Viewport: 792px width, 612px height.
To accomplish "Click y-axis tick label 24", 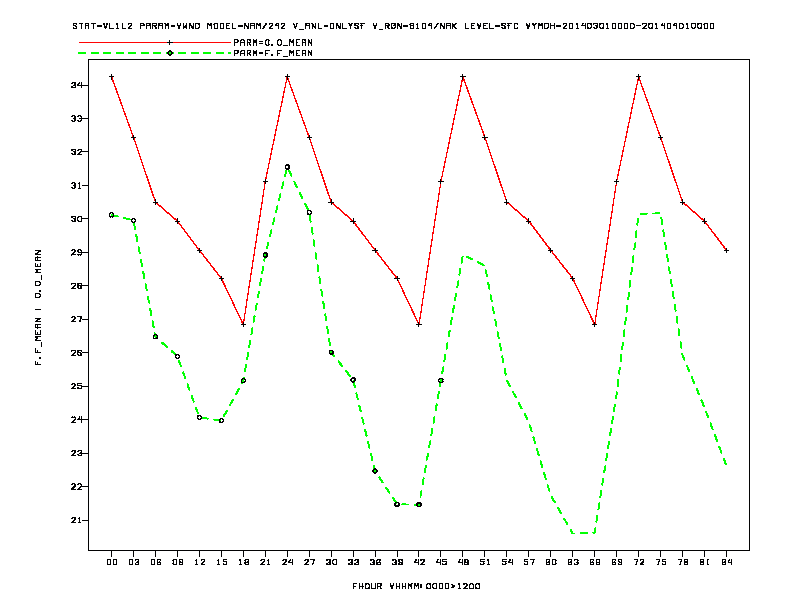I will (x=76, y=420).
